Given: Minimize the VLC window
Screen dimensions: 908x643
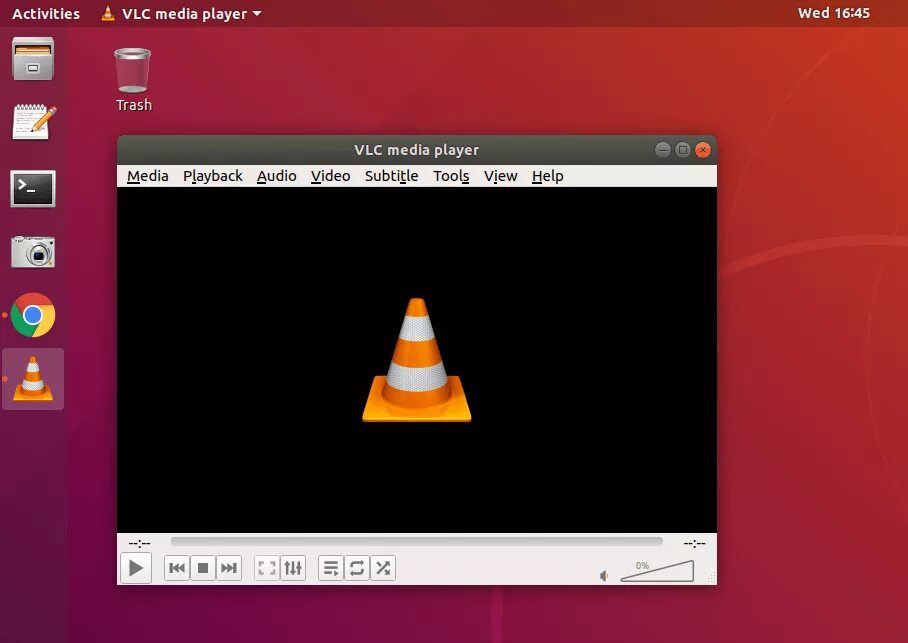Looking at the screenshot, I should pos(662,150).
